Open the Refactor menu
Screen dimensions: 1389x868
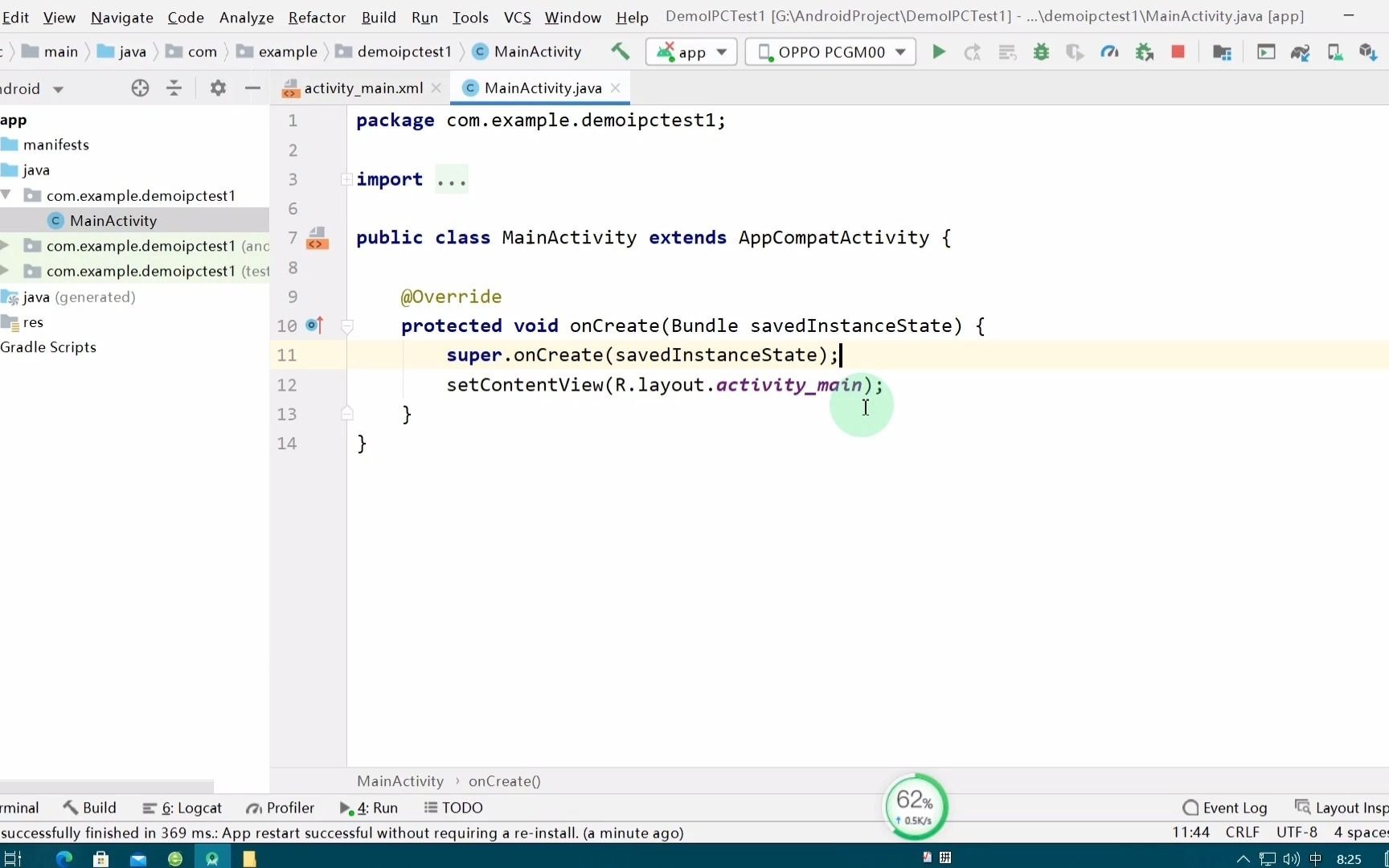click(317, 17)
